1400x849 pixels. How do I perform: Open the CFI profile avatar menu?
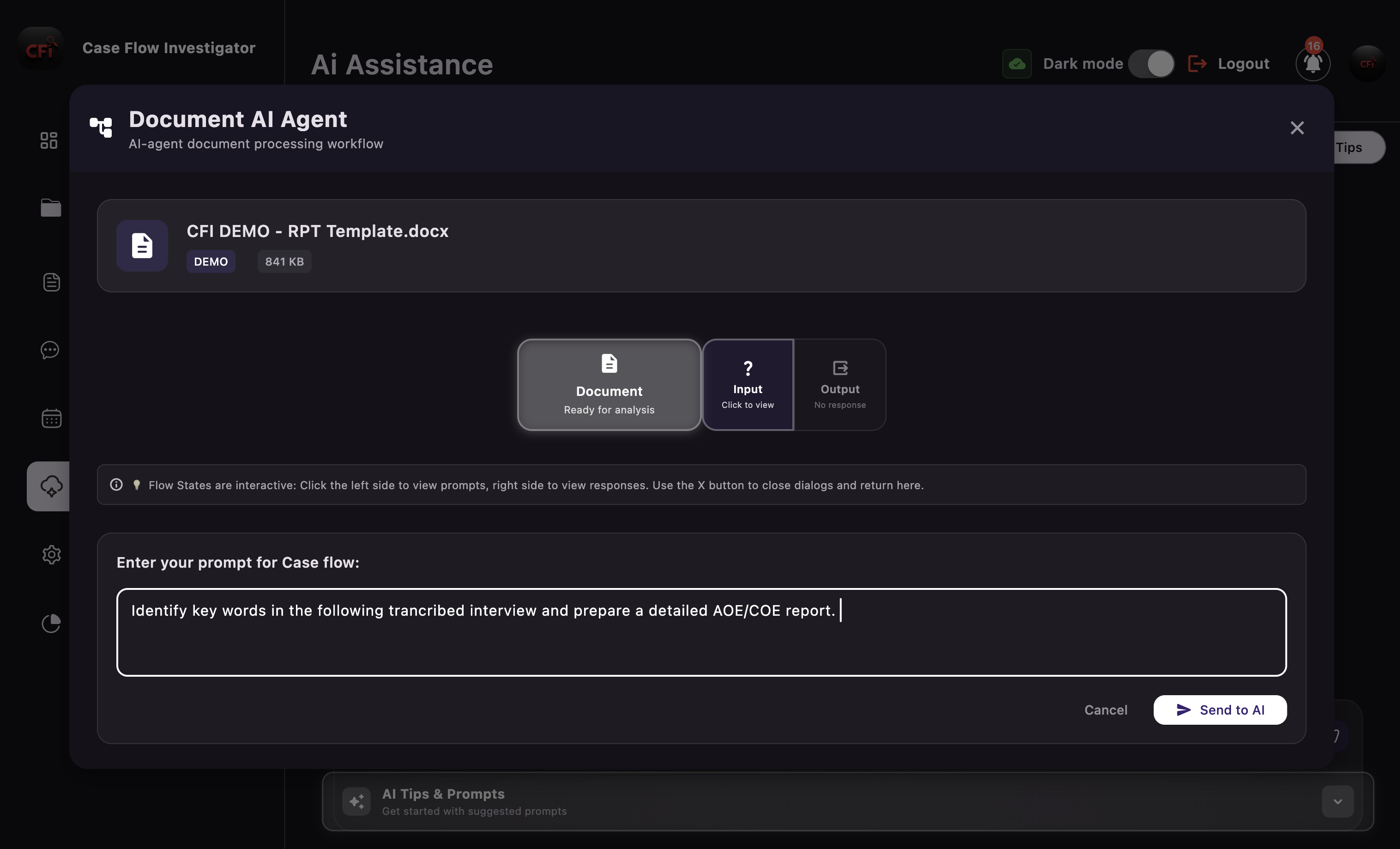pos(1368,64)
